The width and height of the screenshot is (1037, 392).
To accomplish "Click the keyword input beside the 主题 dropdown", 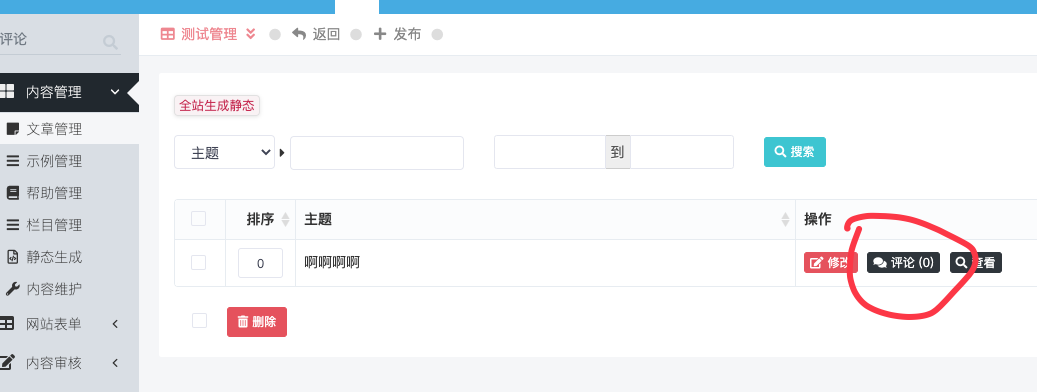I will click(377, 153).
